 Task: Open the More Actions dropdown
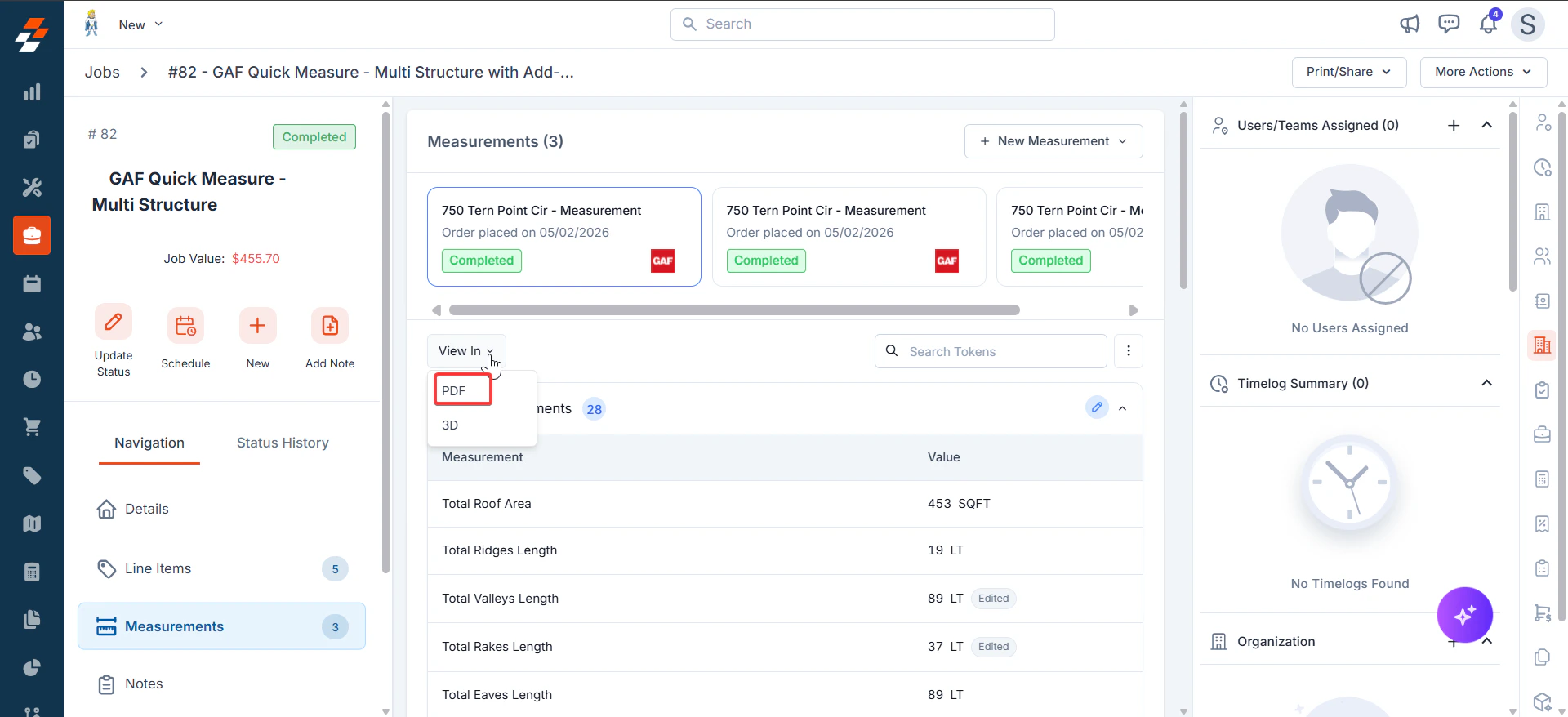point(1483,72)
